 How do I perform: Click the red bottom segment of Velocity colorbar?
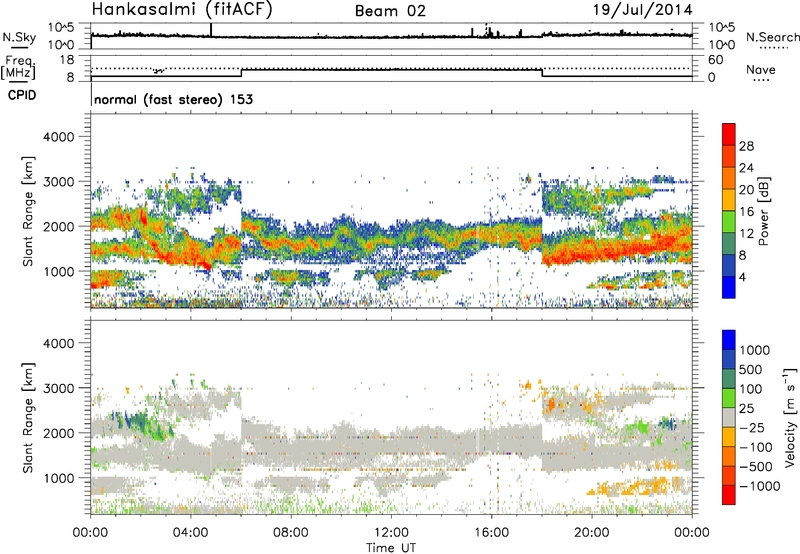[729, 495]
